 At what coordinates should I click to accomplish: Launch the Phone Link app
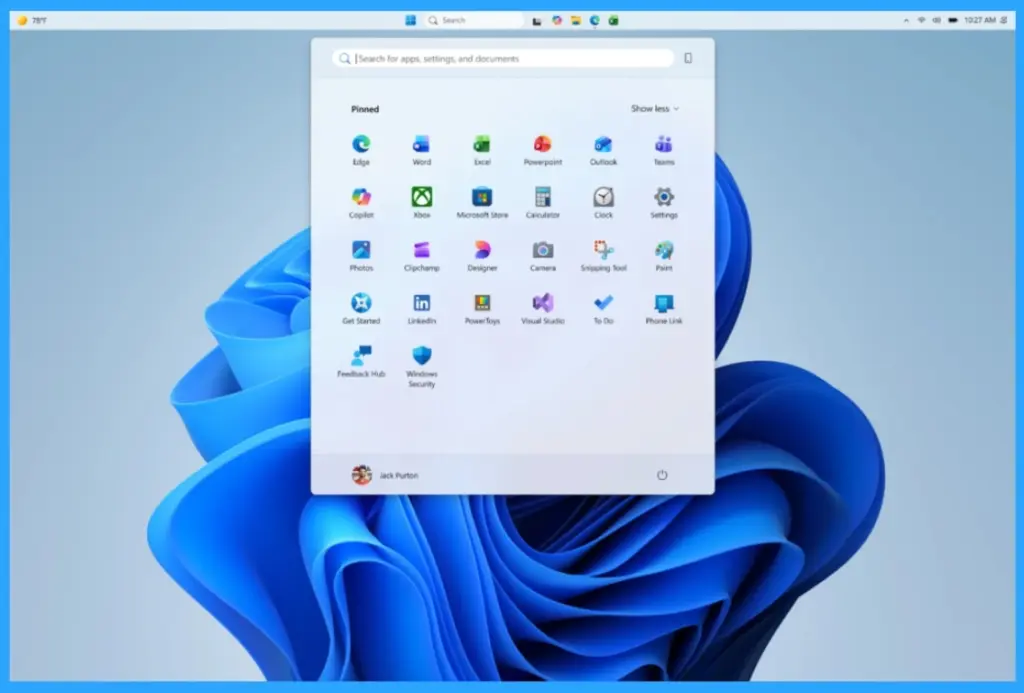click(x=664, y=308)
